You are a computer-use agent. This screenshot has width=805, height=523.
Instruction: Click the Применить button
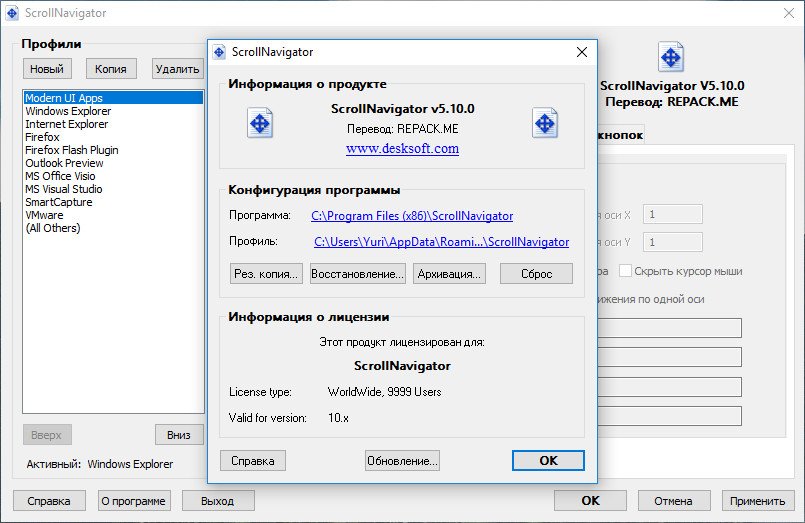[758, 500]
